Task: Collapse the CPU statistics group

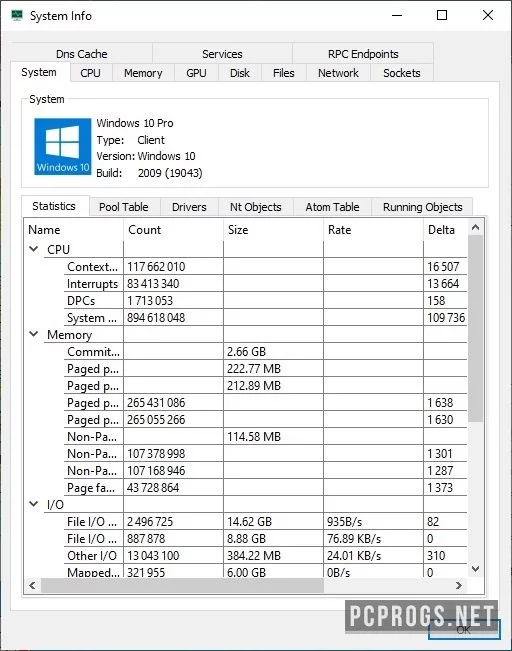Action: 34,249
